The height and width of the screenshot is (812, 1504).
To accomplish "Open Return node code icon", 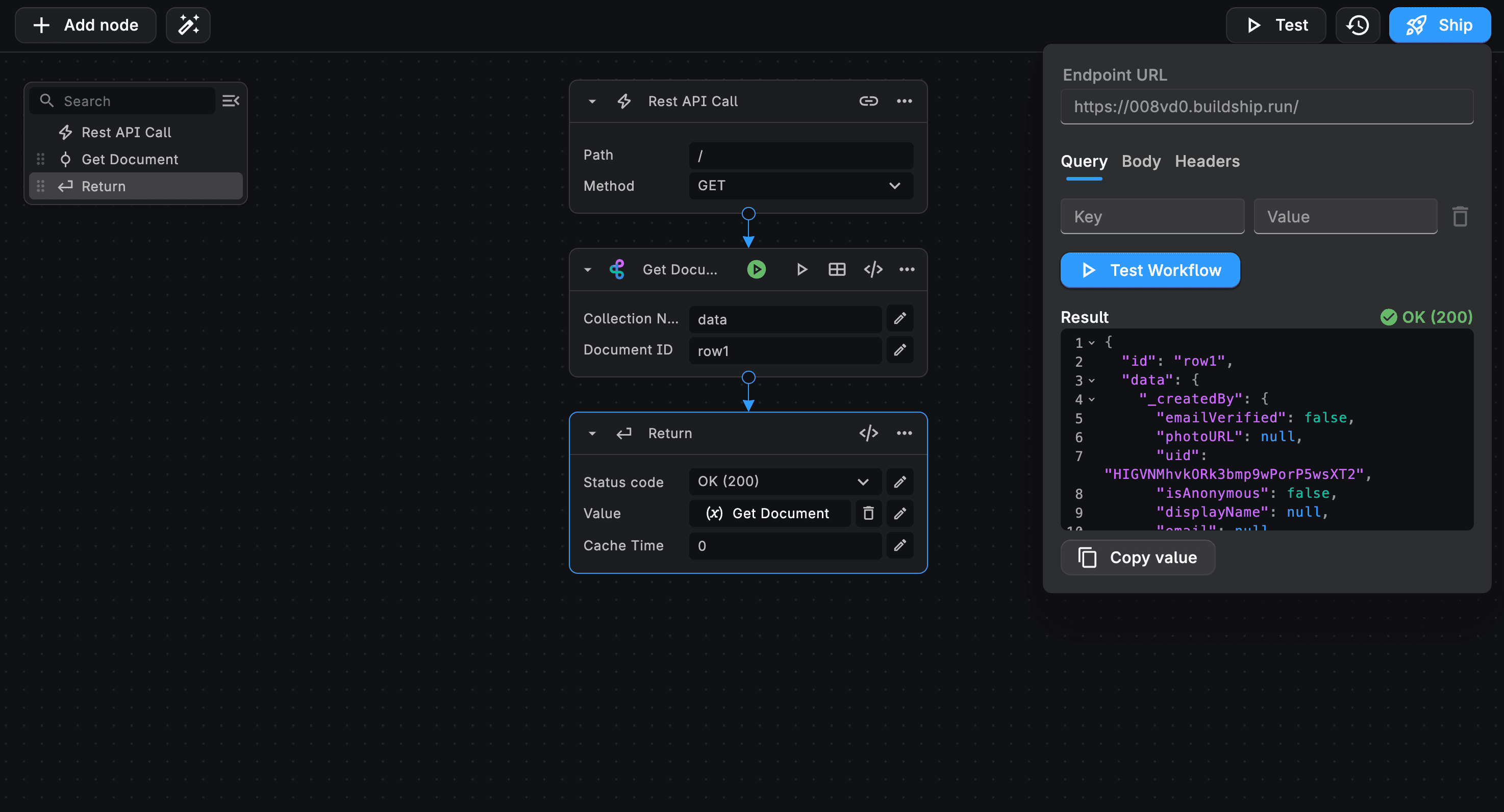I will pos(868,433).
